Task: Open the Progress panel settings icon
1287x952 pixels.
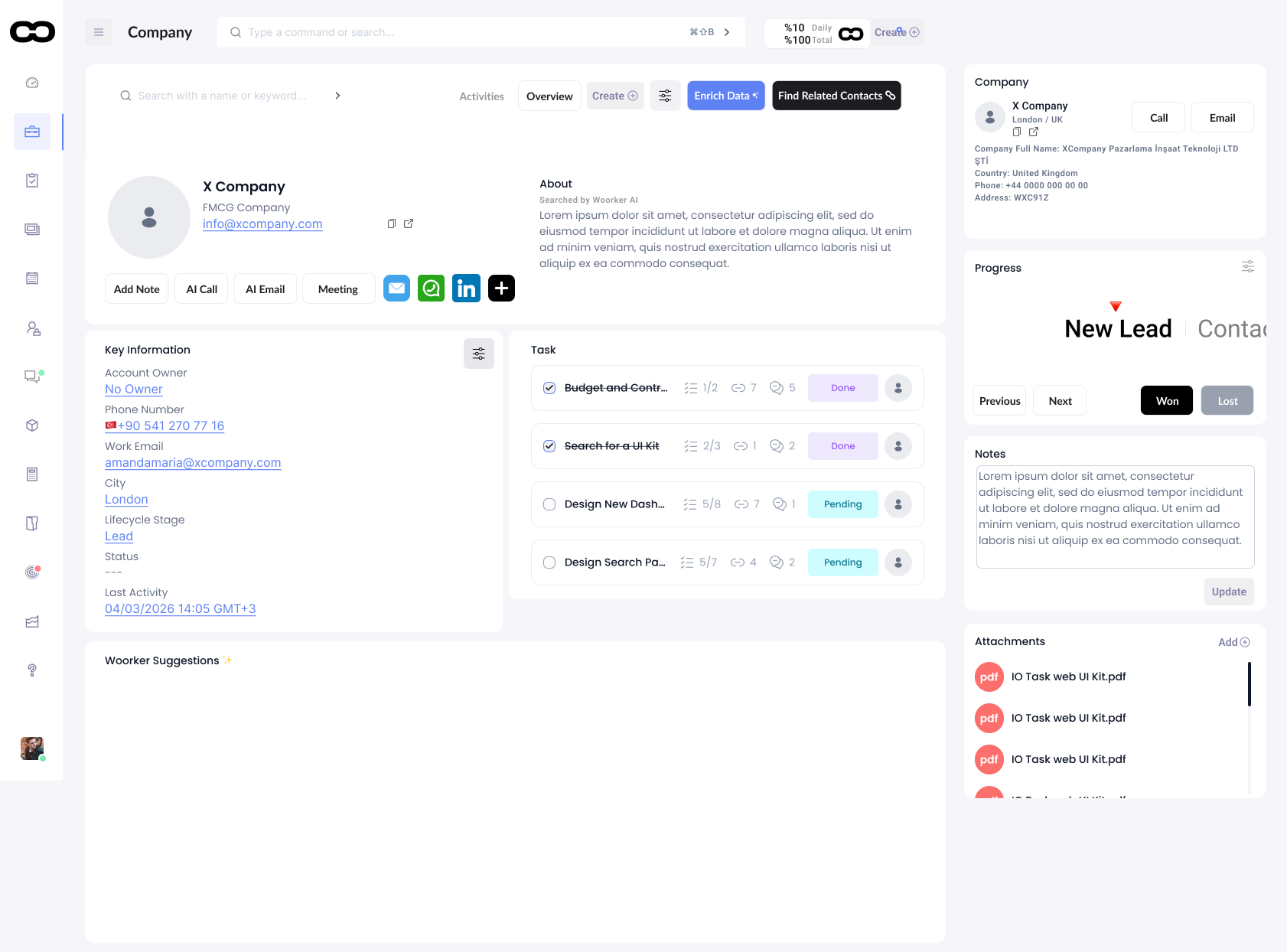Action: click(x=1247, y=267)
